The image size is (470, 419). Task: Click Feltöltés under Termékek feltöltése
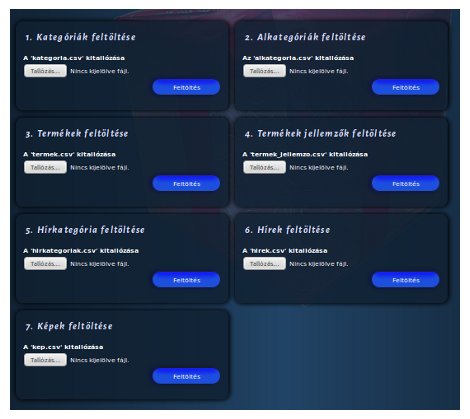186,184
